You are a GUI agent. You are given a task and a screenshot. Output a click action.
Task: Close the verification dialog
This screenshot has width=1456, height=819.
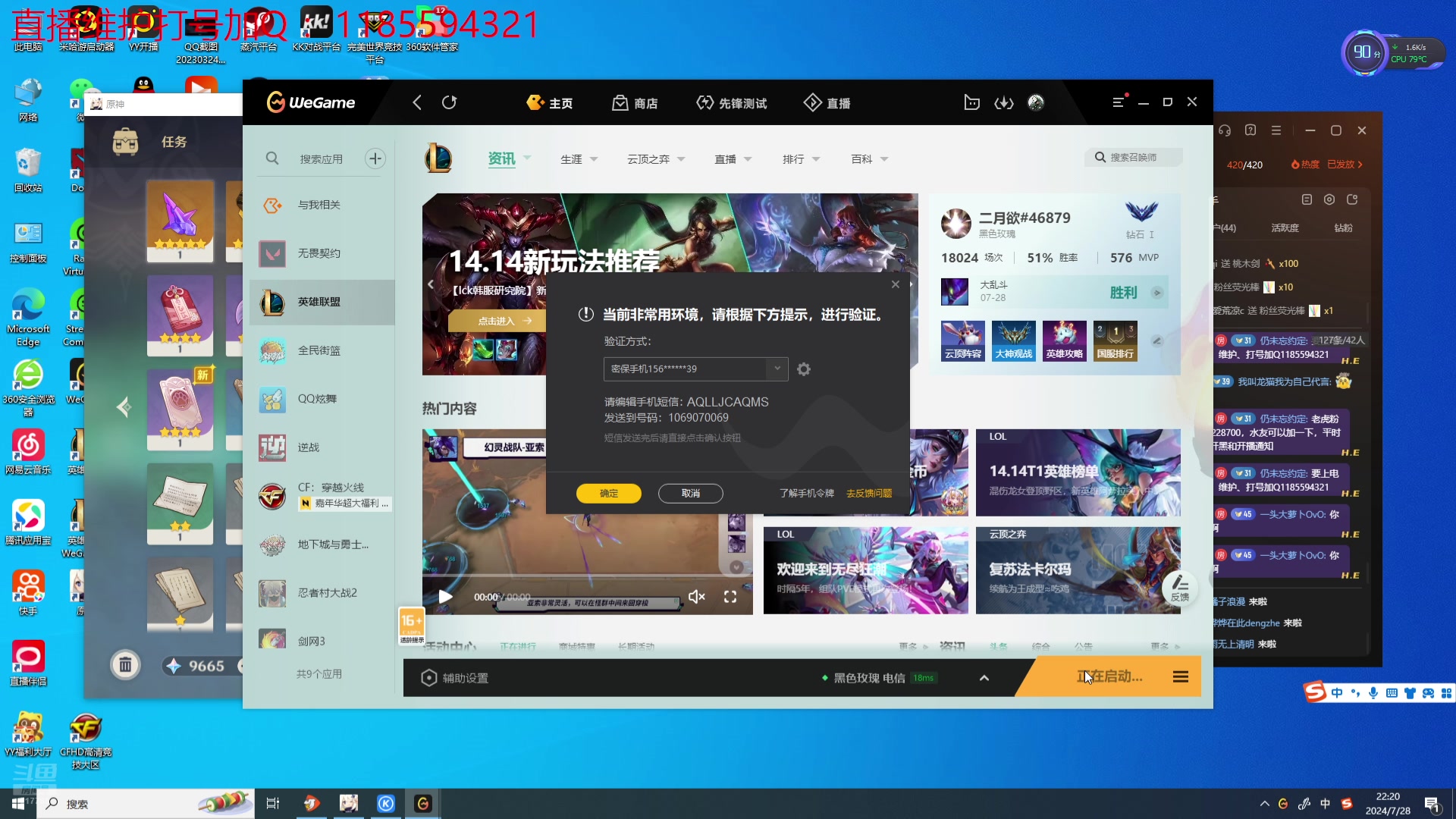click(896, 284)
